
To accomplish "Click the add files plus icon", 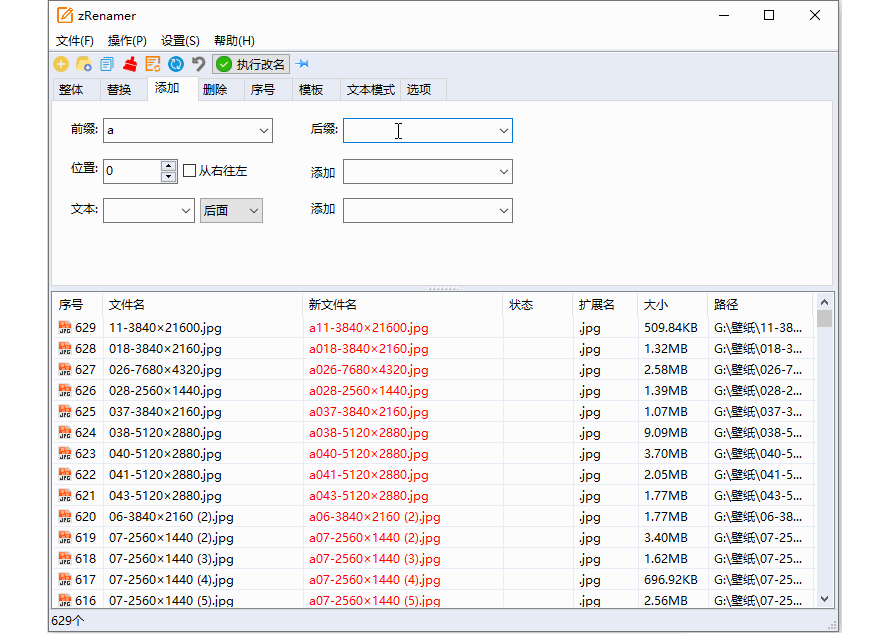I will pyautogui.click(x=59, y=63).
